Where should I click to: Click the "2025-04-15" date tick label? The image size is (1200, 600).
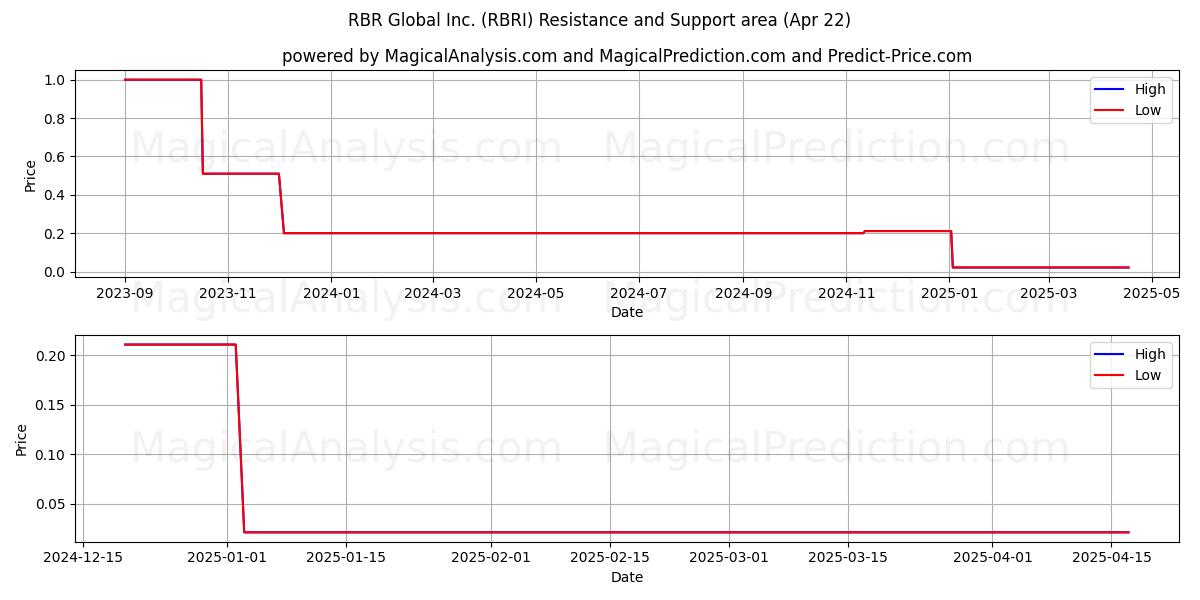[x=1111, y=557]
